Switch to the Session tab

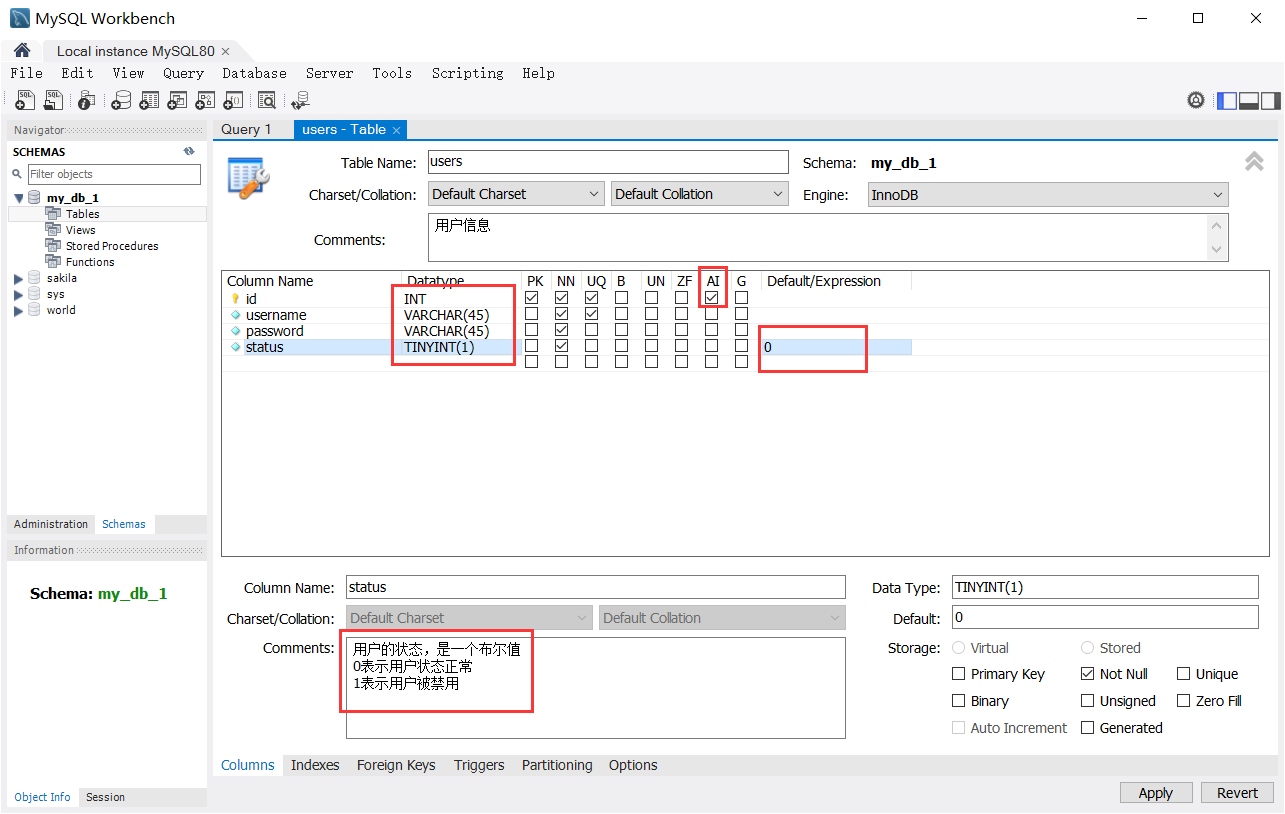point(105,797)
